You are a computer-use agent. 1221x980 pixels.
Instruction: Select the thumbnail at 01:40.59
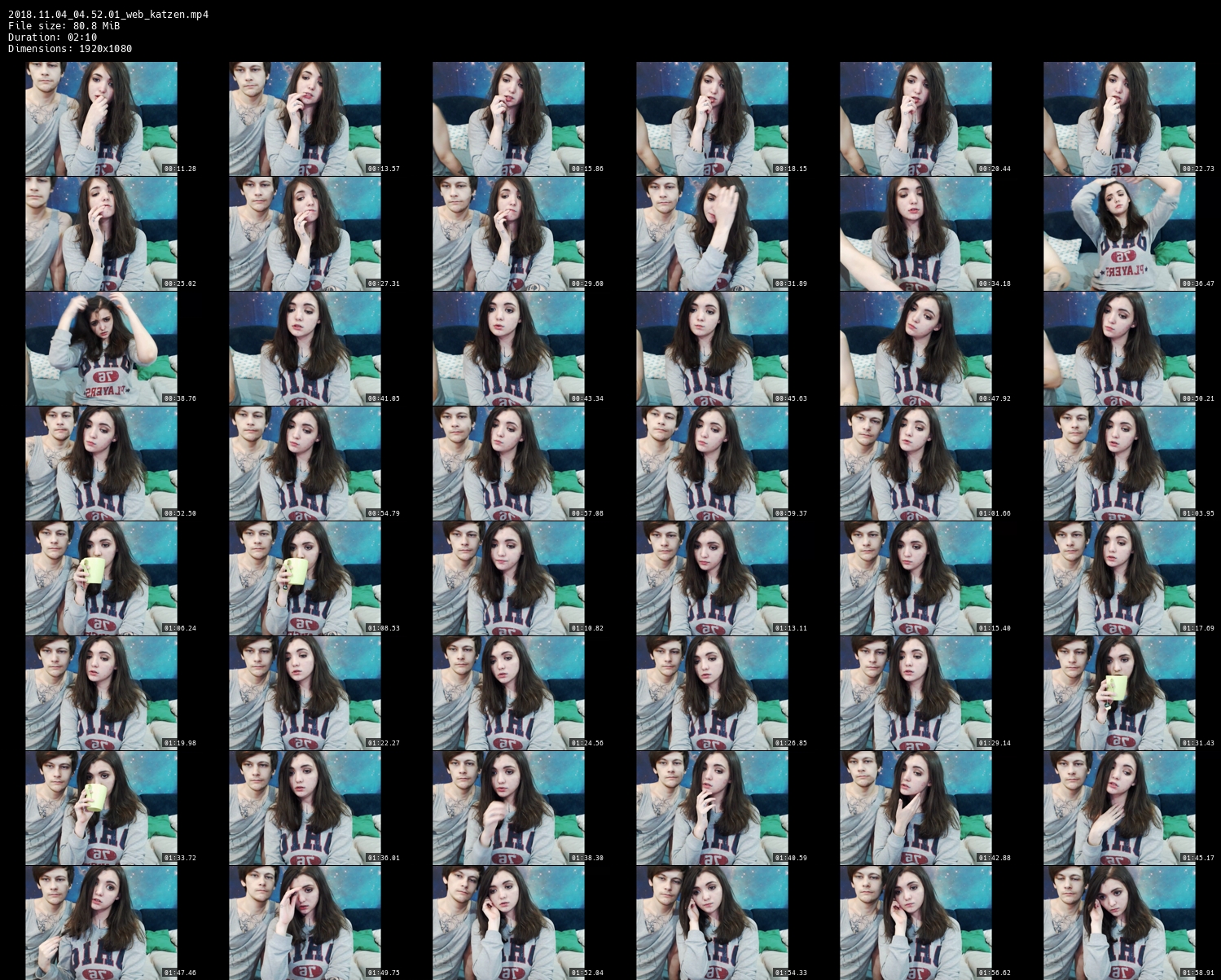pos(712,808)
